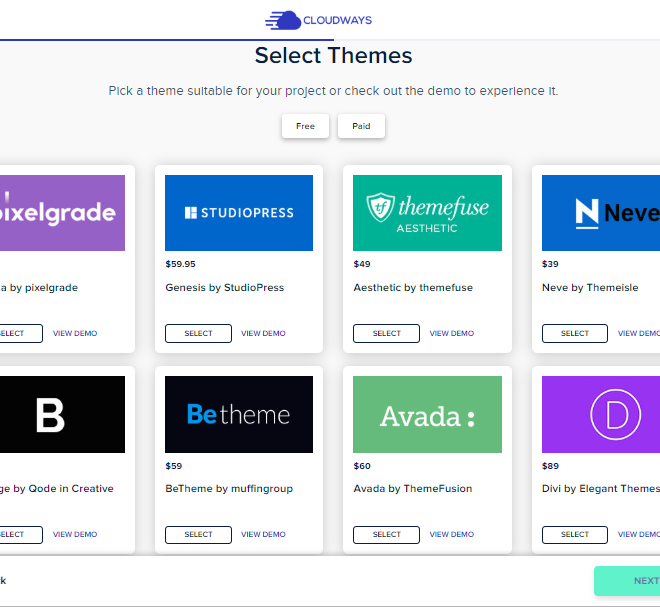Select Aesthetic by themefuse

[x=386, y=333]
